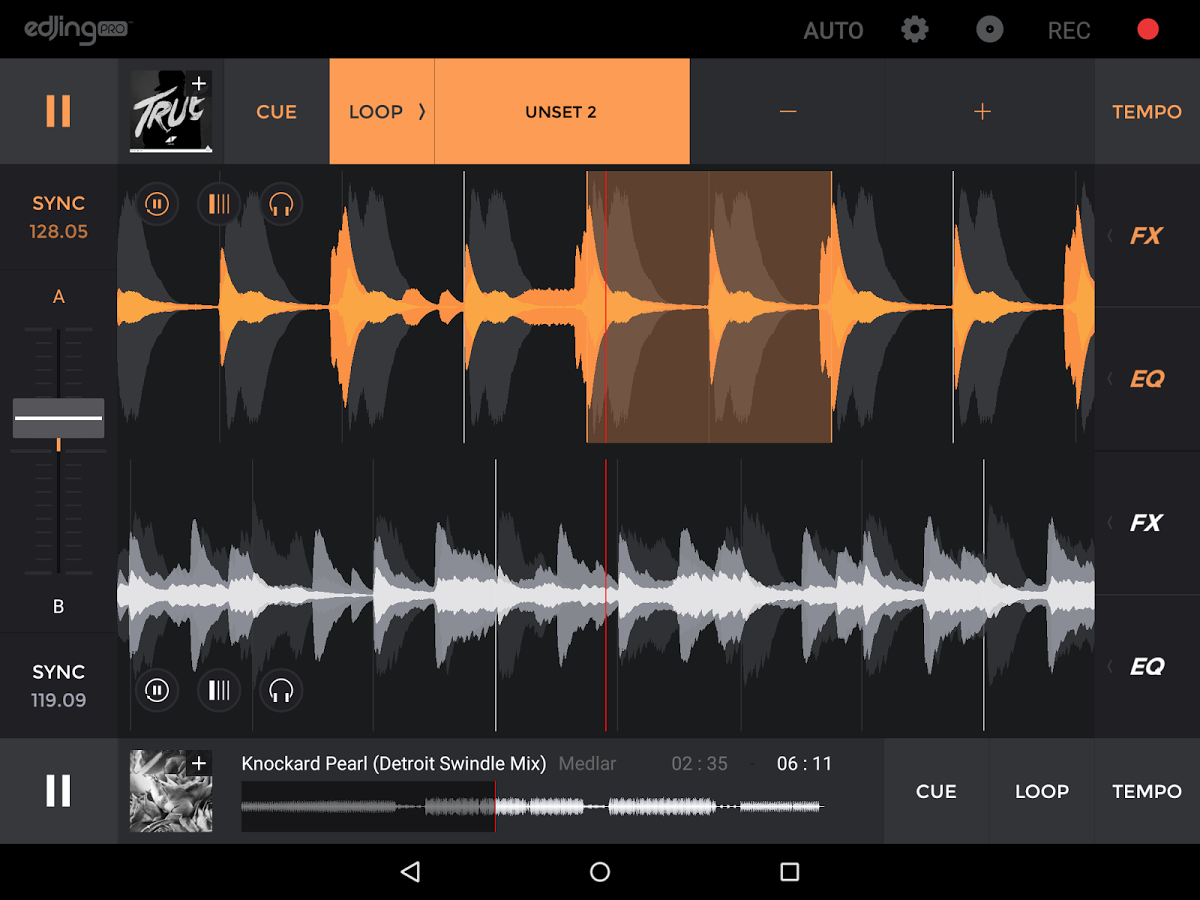Expand the LOOP options on deck A
Viewport: 1200px width, 900px height.
(x=381, y=111)
